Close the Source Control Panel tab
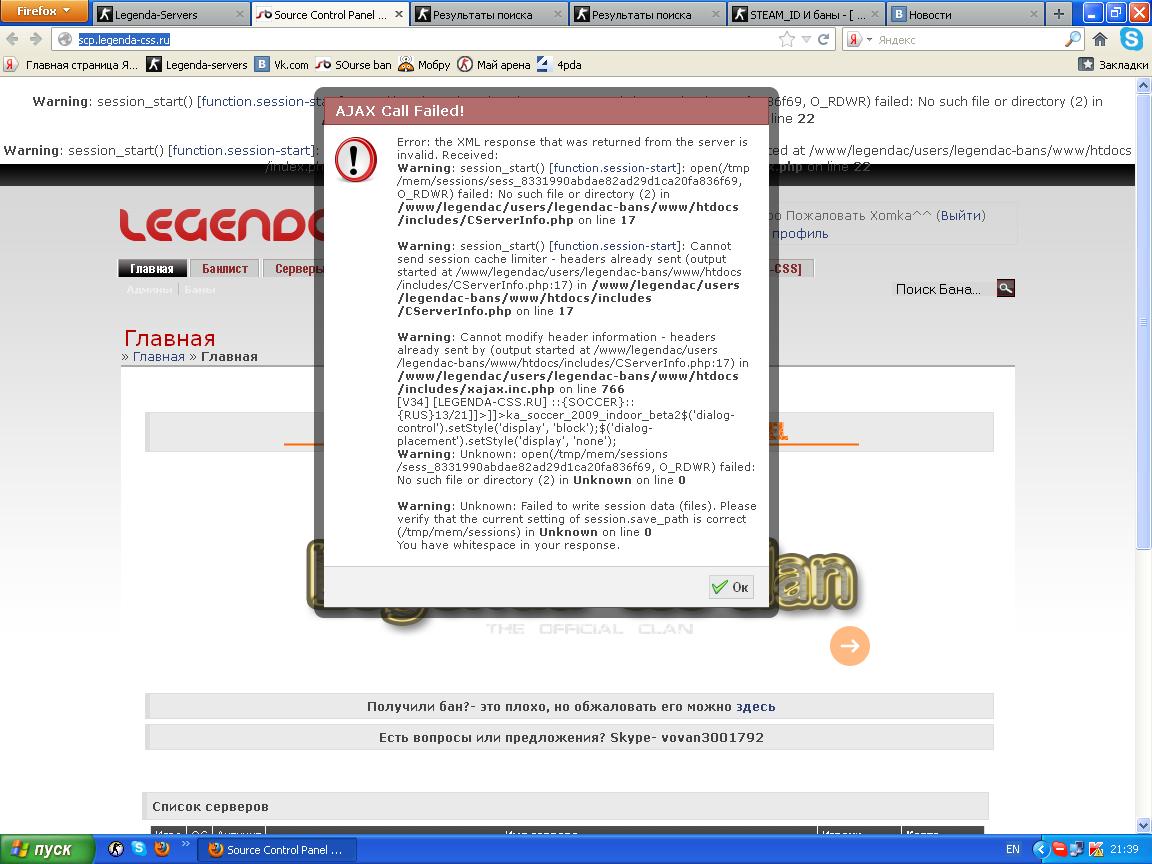 coord(398,14)
